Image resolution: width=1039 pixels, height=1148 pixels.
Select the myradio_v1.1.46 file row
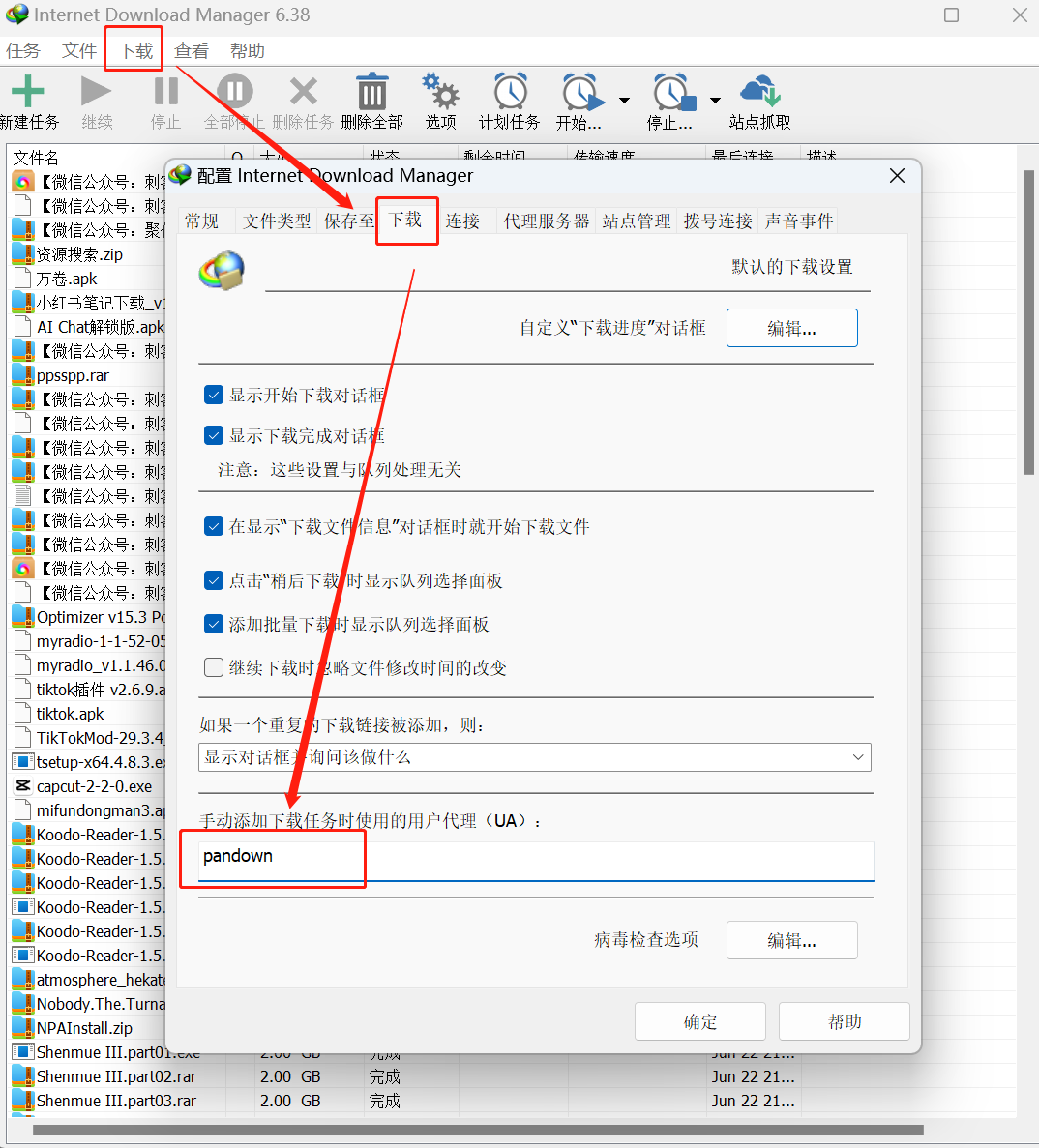[88, 664]
